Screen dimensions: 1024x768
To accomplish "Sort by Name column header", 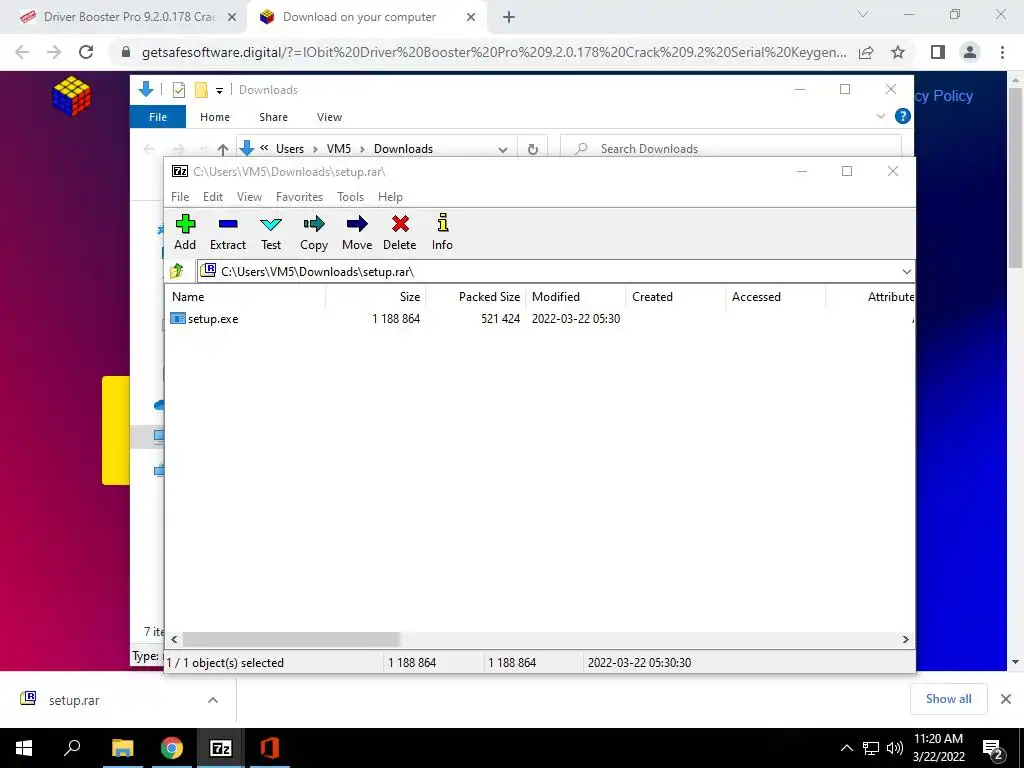I will pos(246,296).
